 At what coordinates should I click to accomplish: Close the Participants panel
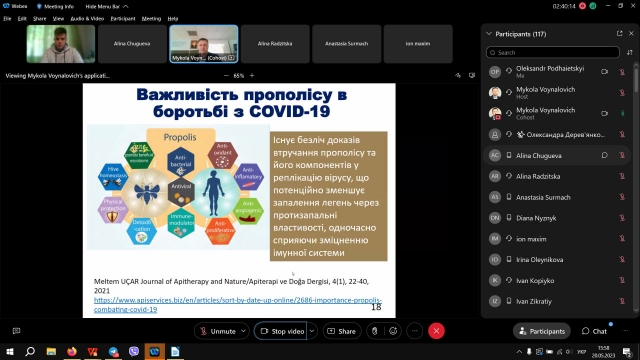631,34
